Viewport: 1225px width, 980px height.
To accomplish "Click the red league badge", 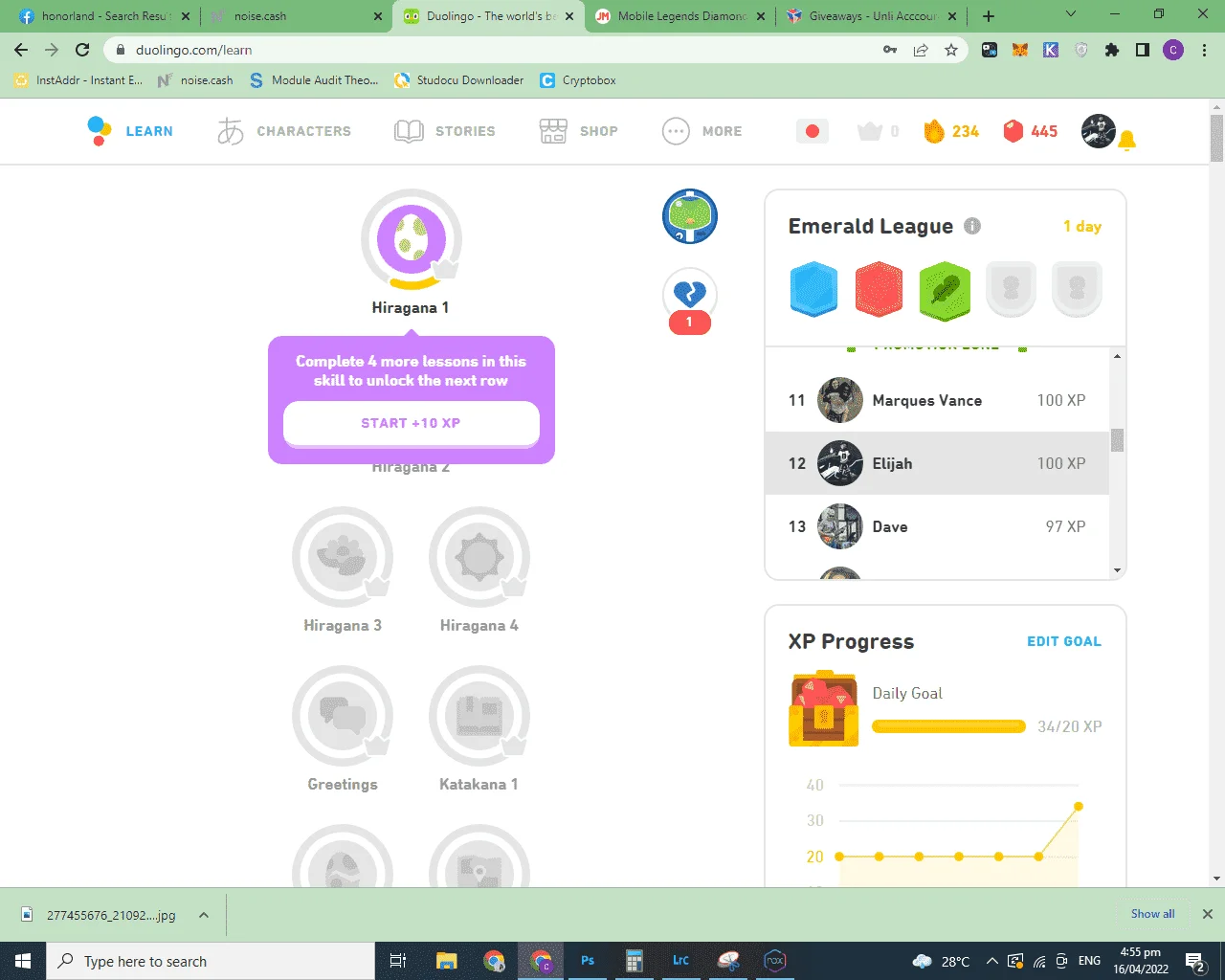I will point(880,289).
